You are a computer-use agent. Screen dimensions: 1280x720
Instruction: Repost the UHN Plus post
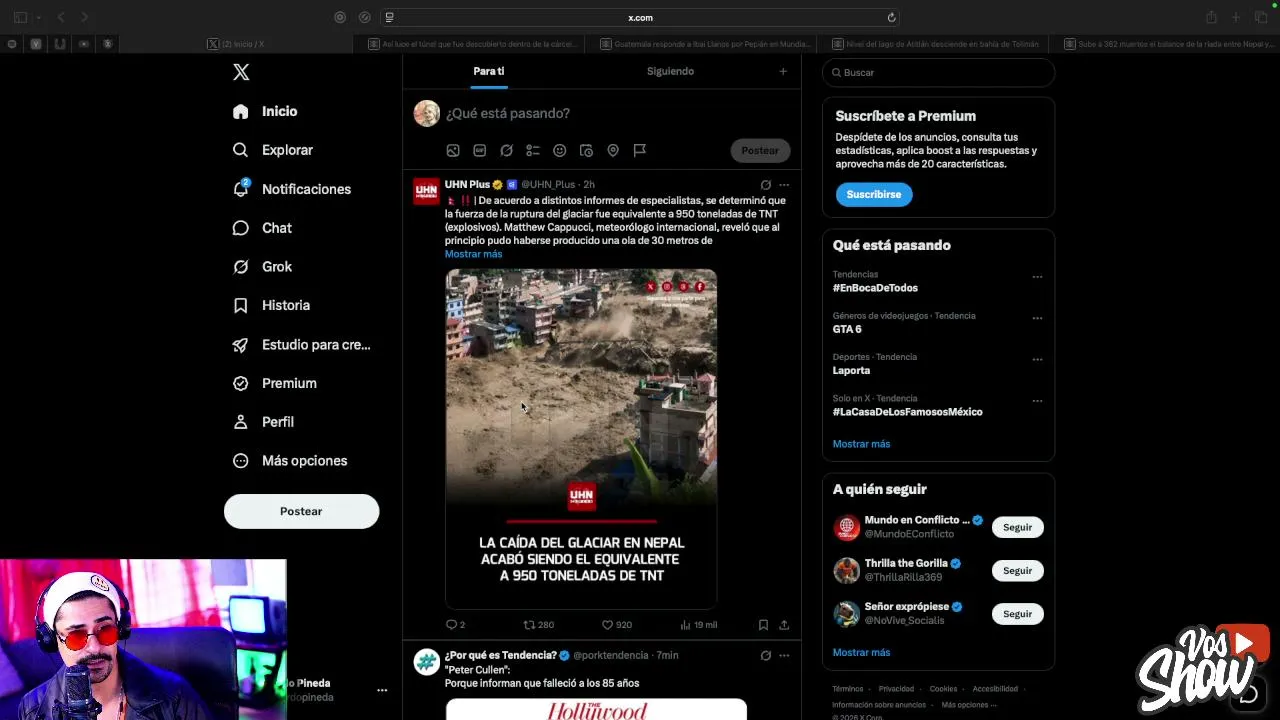pyautogui.click(x=539, y=625)
